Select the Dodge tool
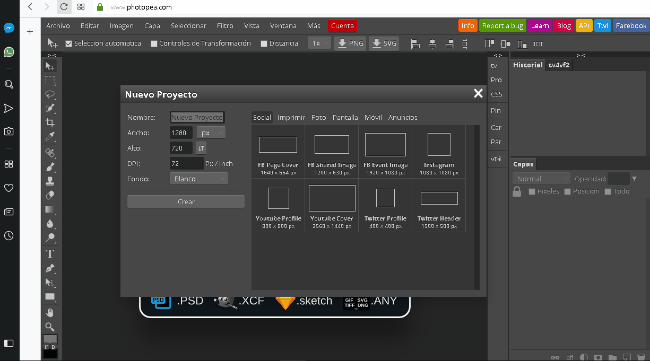650x361 pixels. click(x=50, y=237)
